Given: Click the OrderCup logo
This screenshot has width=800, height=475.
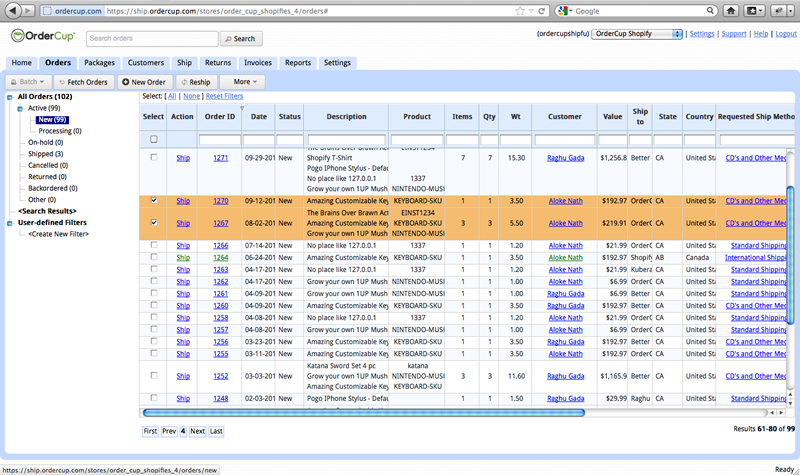Looking at the screenshot, I should click(x=43, y=36).
